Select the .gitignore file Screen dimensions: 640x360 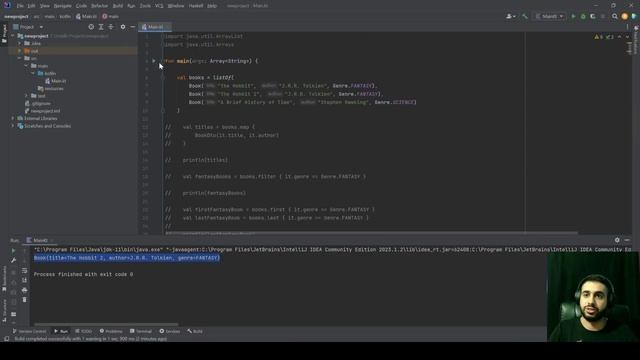click(38, 103)
